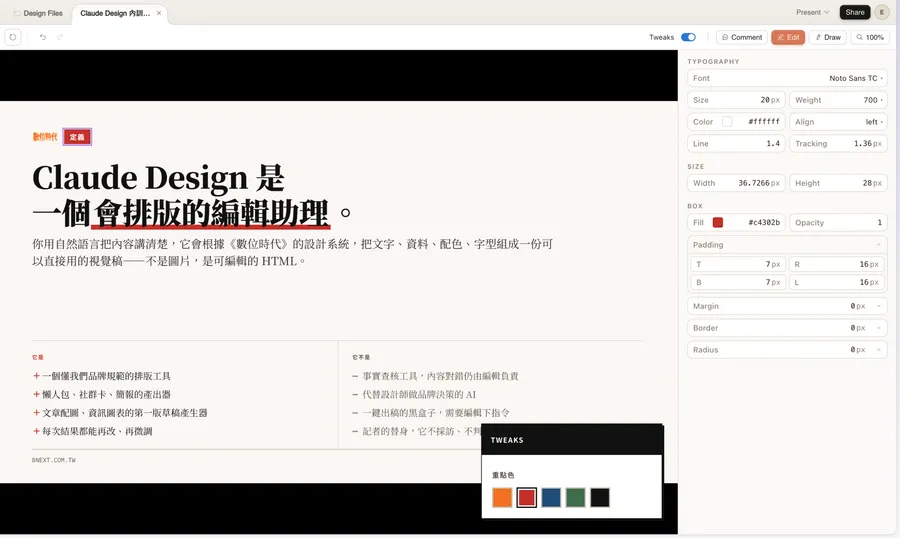The image size is (900, 538).
Task: Open the Weight dropdown 700
Action: [x=838, y=100]
